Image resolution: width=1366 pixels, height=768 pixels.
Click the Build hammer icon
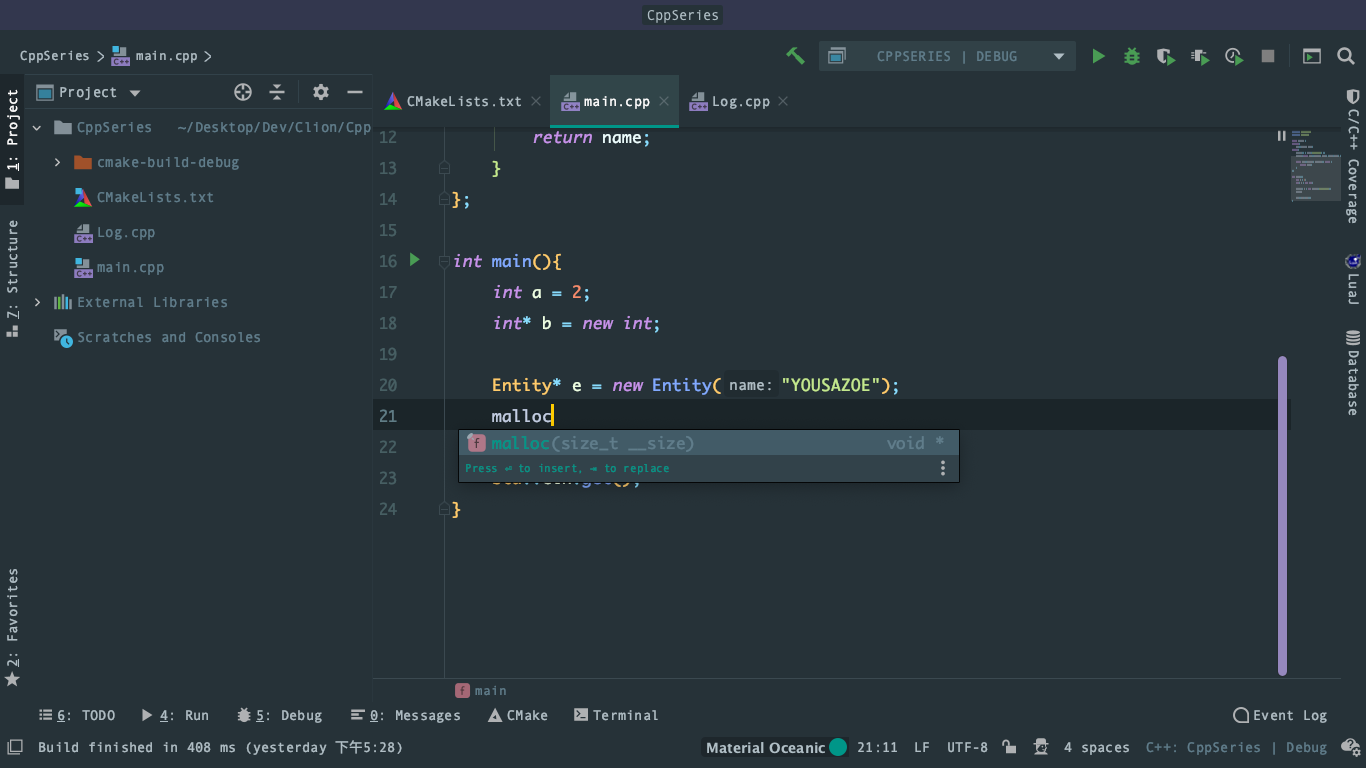coord(796,56)
